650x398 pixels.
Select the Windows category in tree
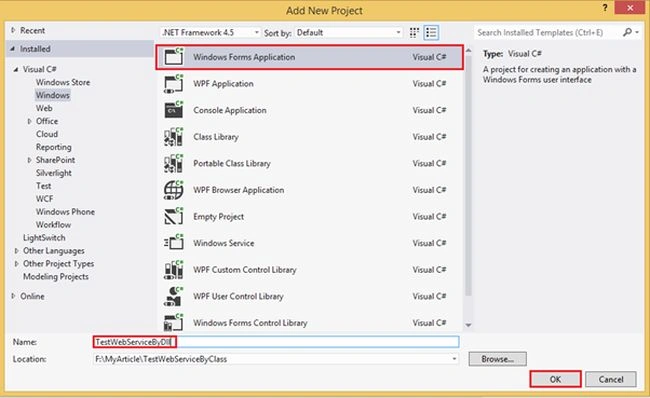coord(53,95)
